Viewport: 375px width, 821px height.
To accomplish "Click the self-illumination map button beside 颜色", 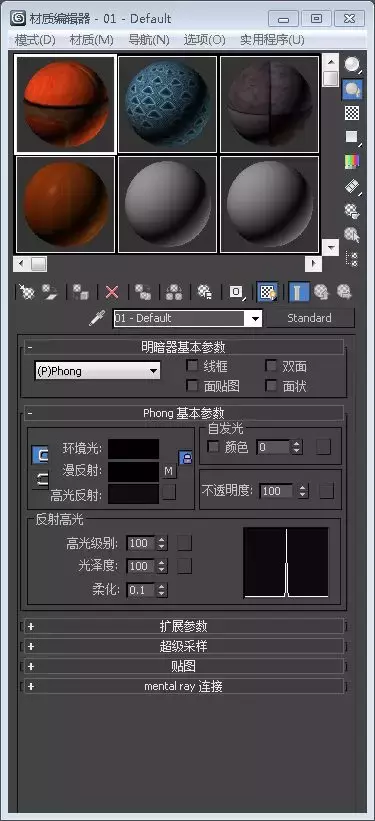I will 324,447.
